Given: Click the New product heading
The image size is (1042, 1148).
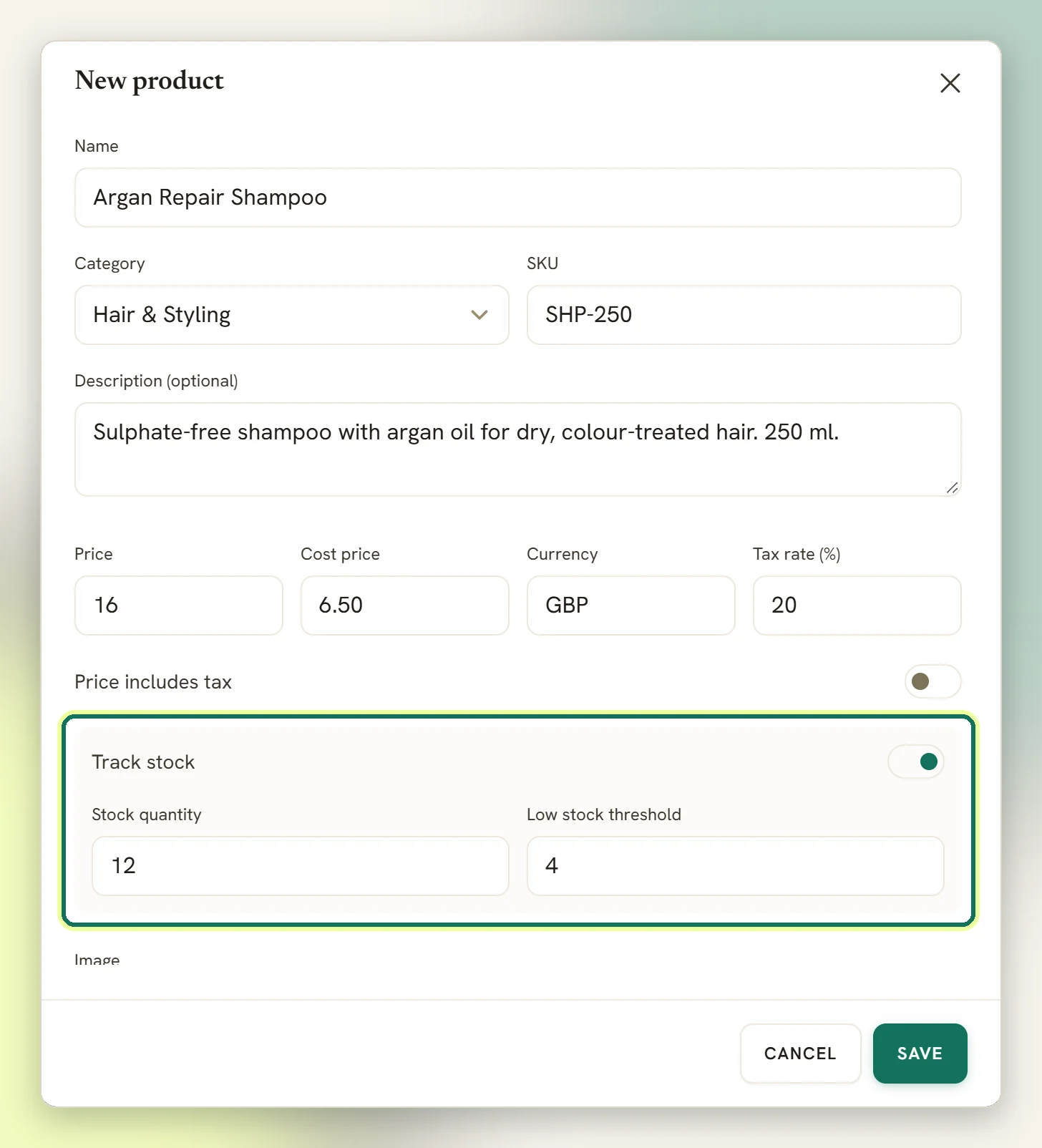Looking at the screenshot, I should coord(149,81).
